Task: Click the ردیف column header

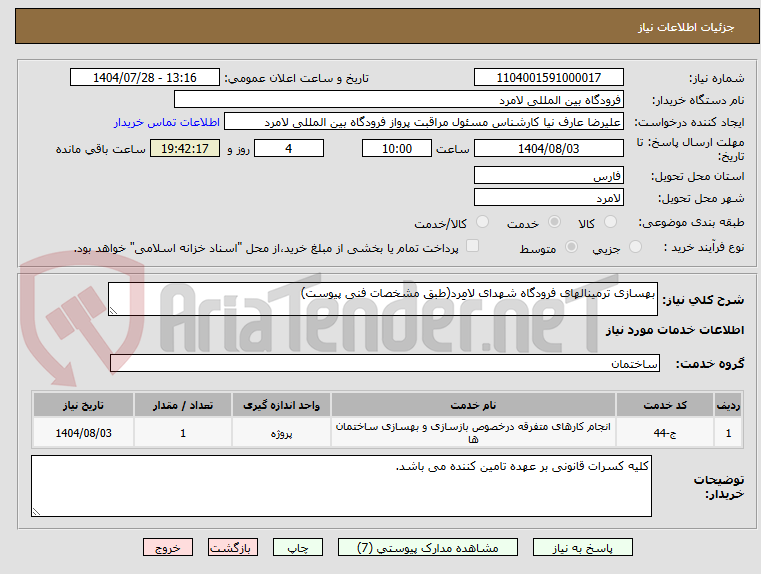Action: click(x=728, y=405)
